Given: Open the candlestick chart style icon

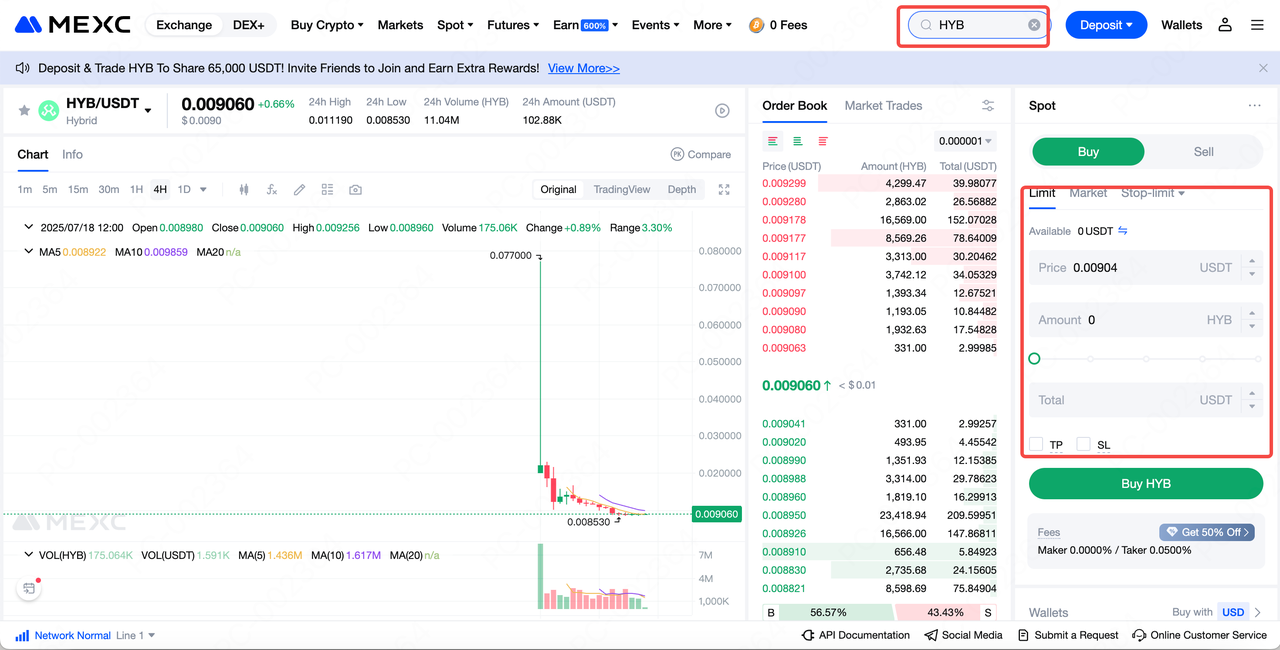Looking at the screenshot, I should pyautogui.click(x=244, y=189).
